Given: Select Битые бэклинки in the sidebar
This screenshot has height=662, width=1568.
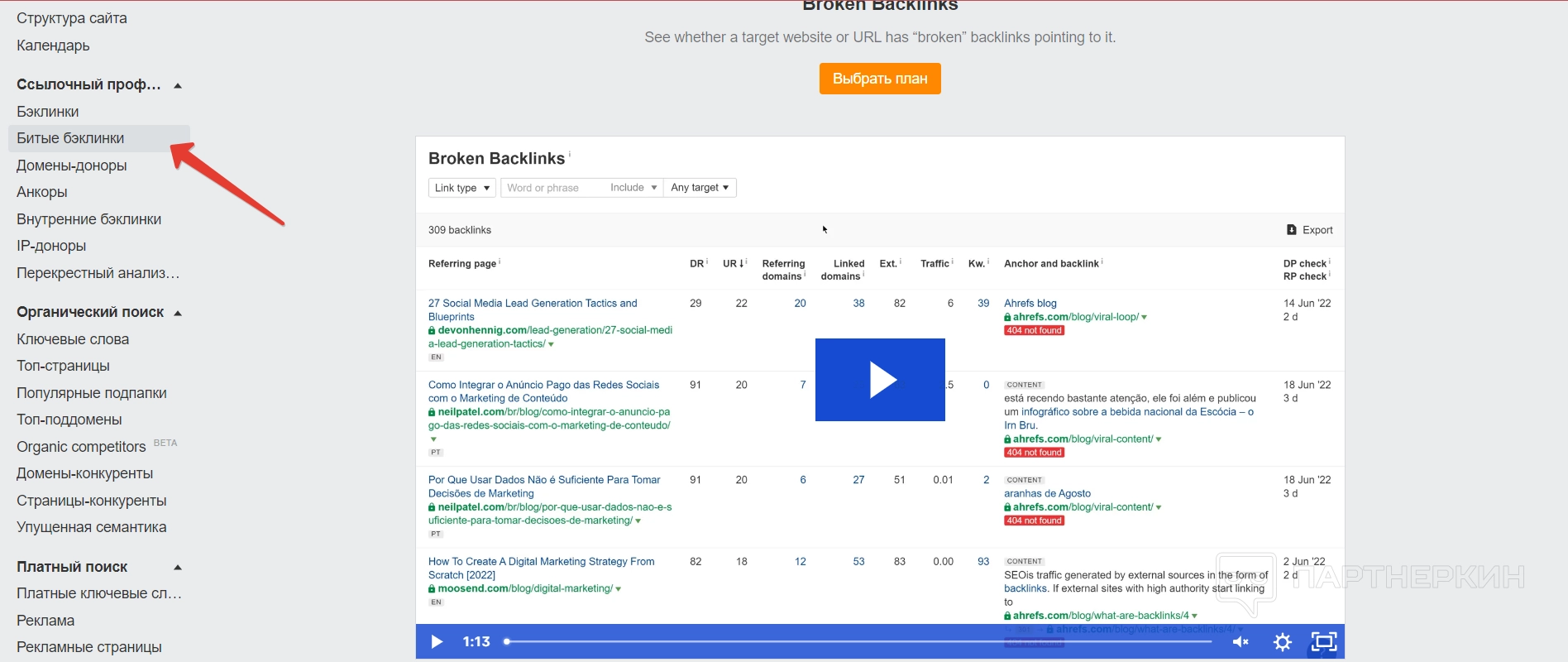Looking at the screenshot, I should [x=70, y=138].
